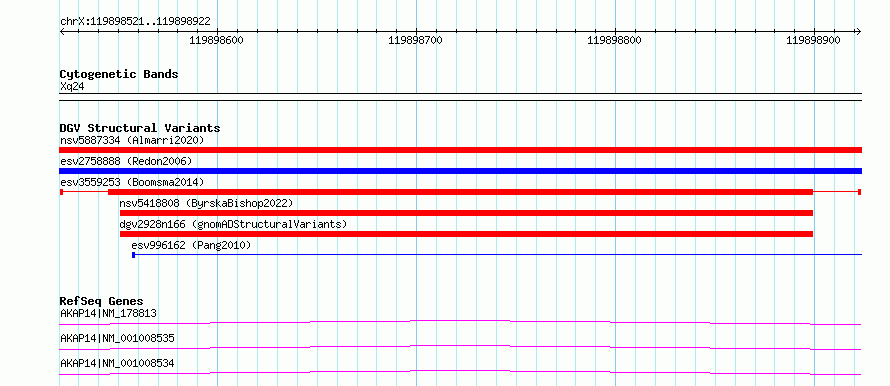Select the red dgv2928n166 variant bar
Screen dimensions: 890x386
coord(466,234)
